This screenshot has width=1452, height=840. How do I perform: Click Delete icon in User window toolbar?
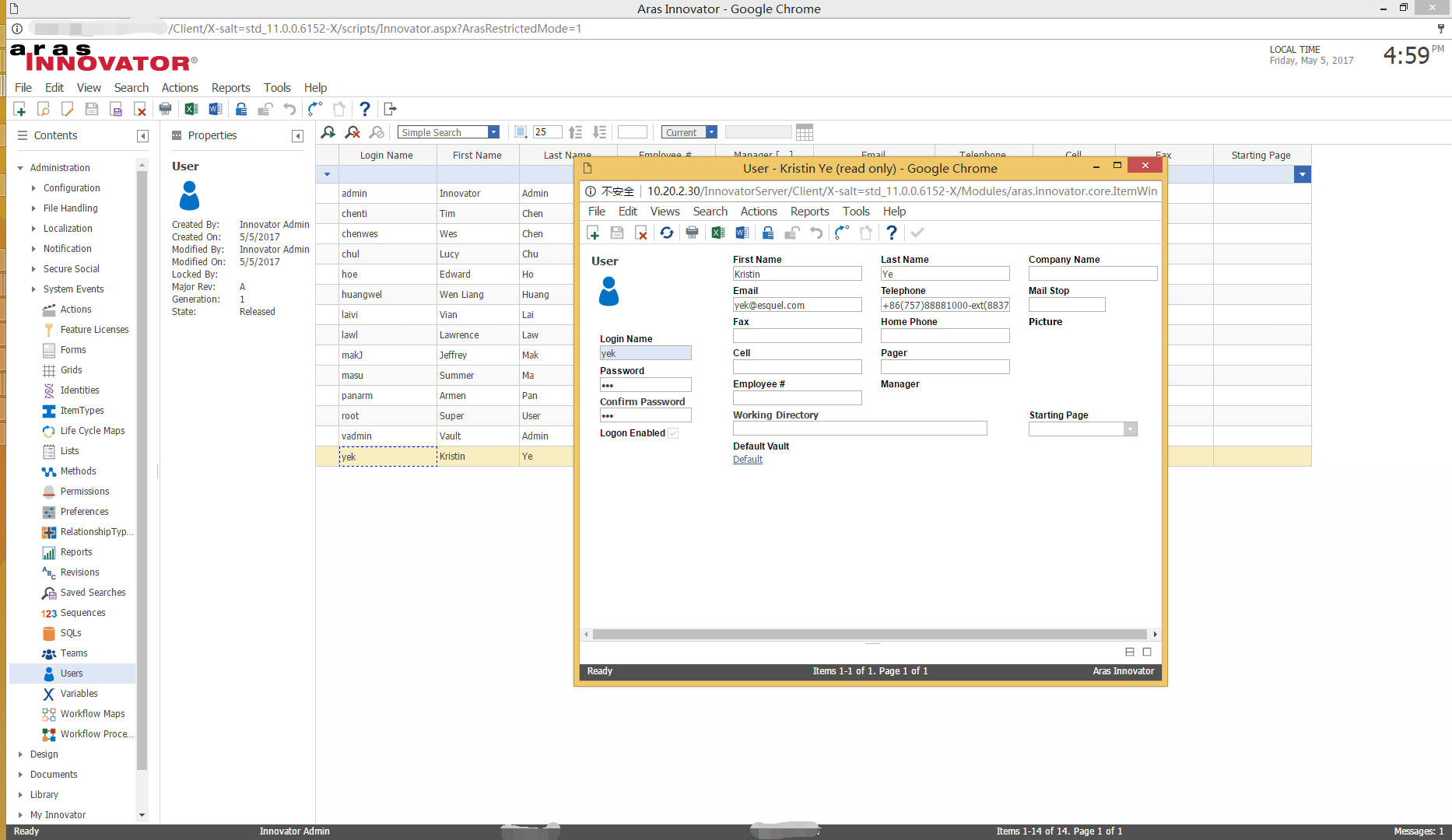(x=641, y=233)
